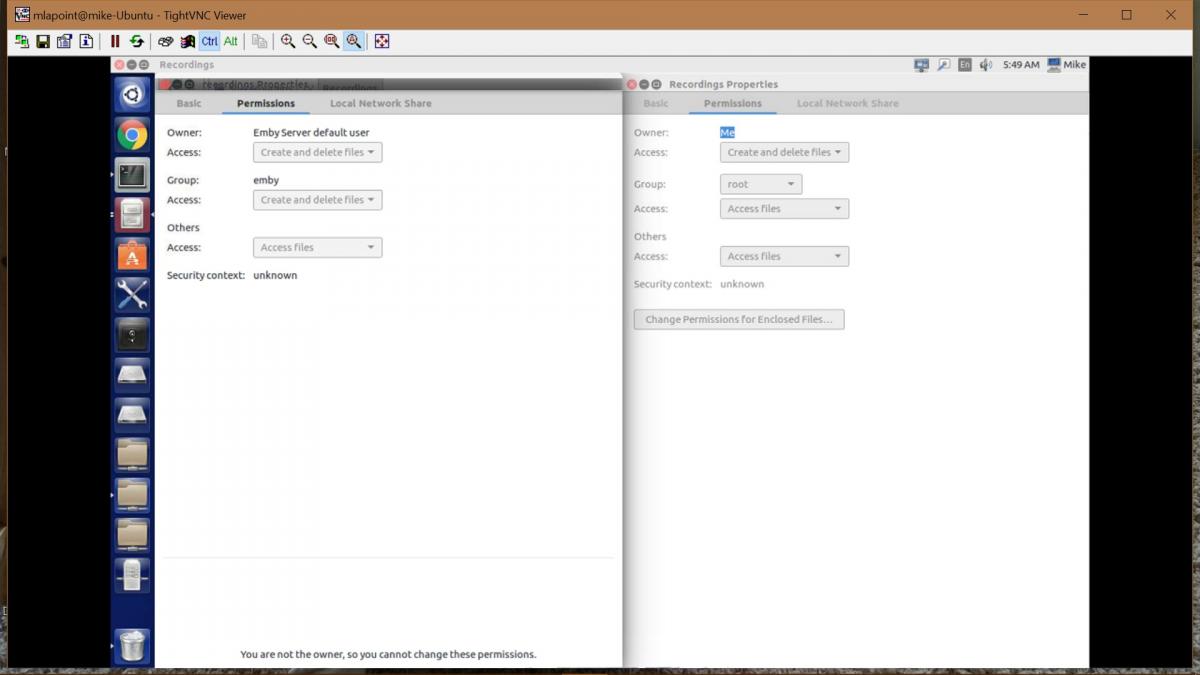The image size is (1200, 675).
Task: Click the New Connection toolbar icon
Action: tap(21, 41)
